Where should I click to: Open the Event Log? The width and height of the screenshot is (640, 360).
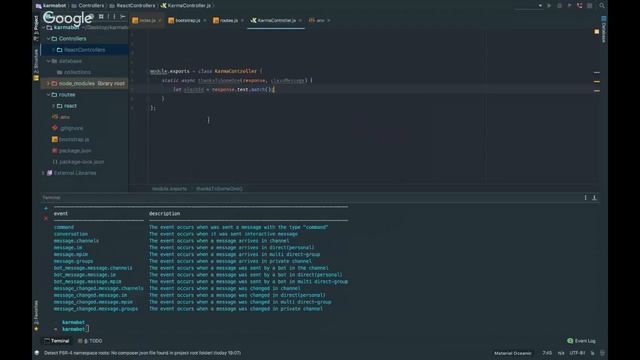[x=581, y=341]
